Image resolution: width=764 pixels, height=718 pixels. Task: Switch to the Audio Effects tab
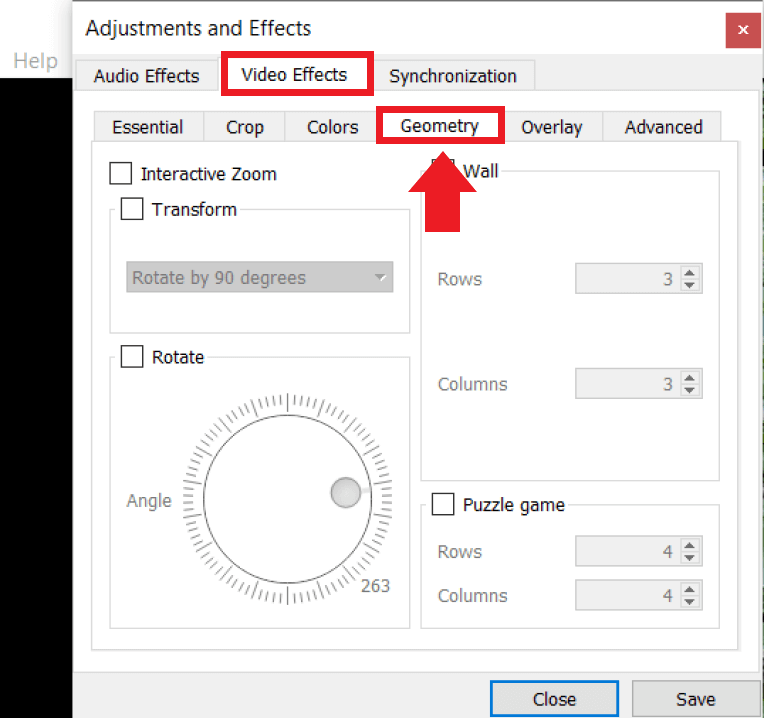(147, 76)
